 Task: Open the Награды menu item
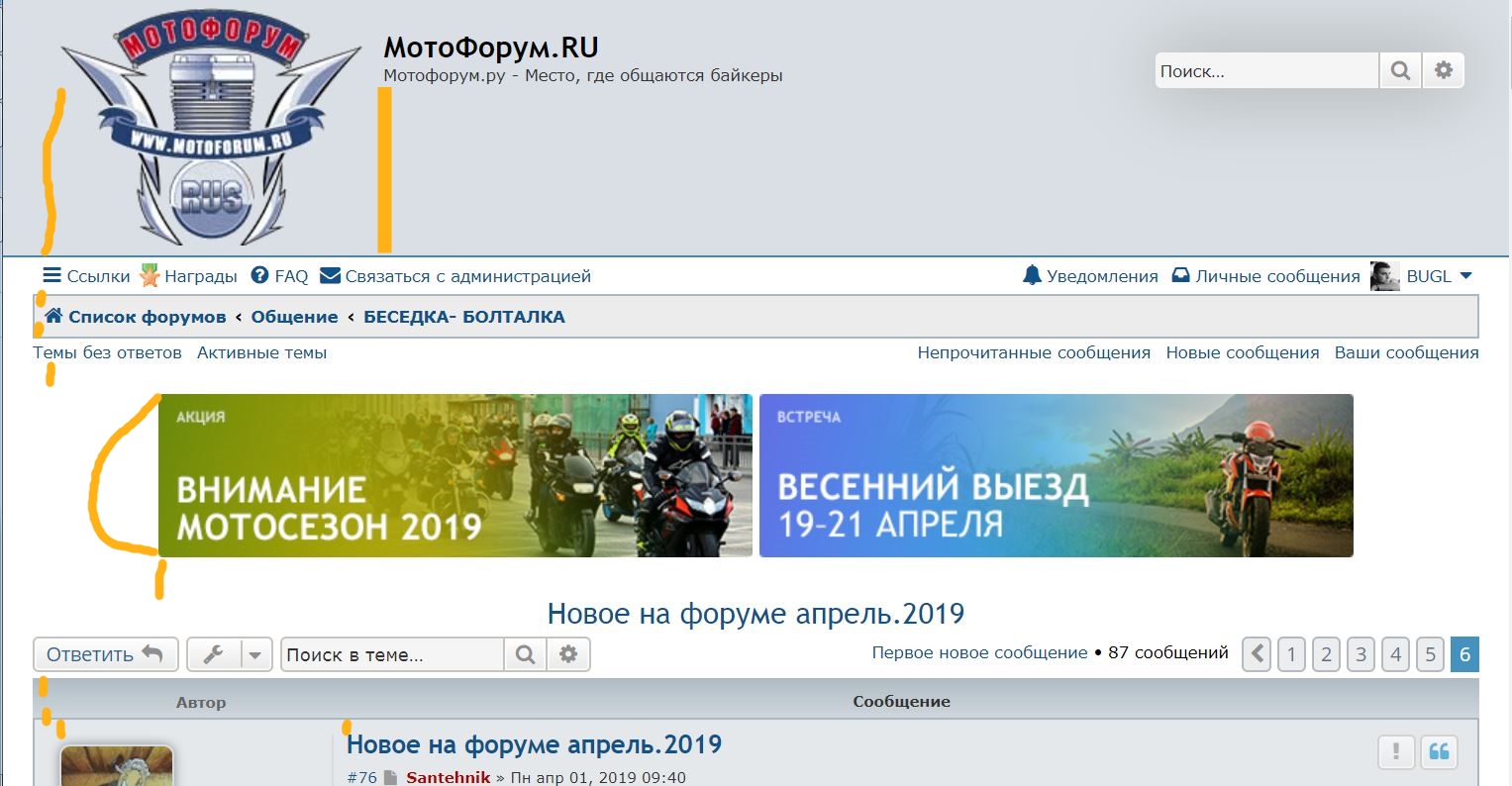pos(189,276)
